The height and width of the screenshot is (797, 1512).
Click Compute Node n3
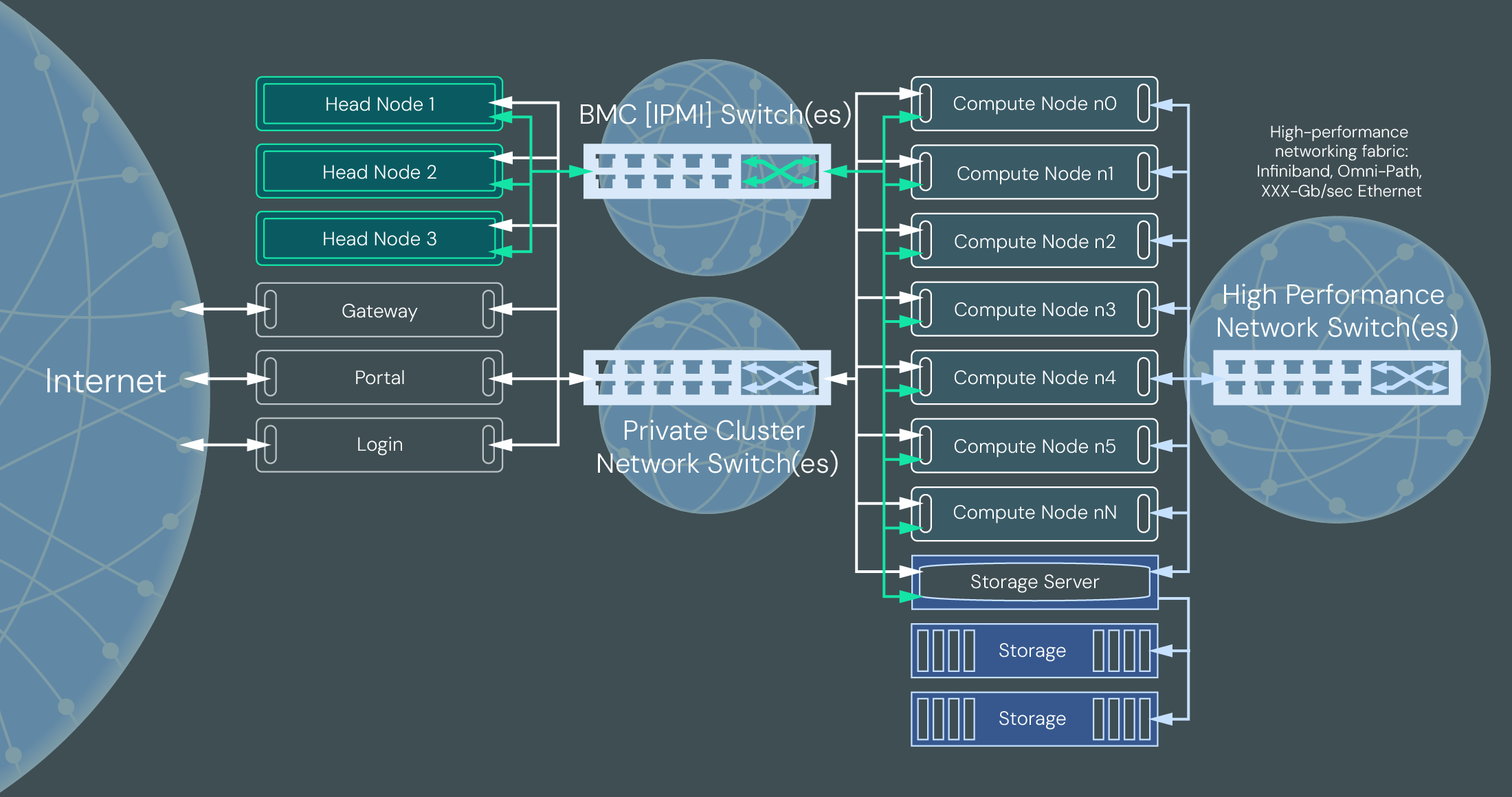click(1034, 309)
